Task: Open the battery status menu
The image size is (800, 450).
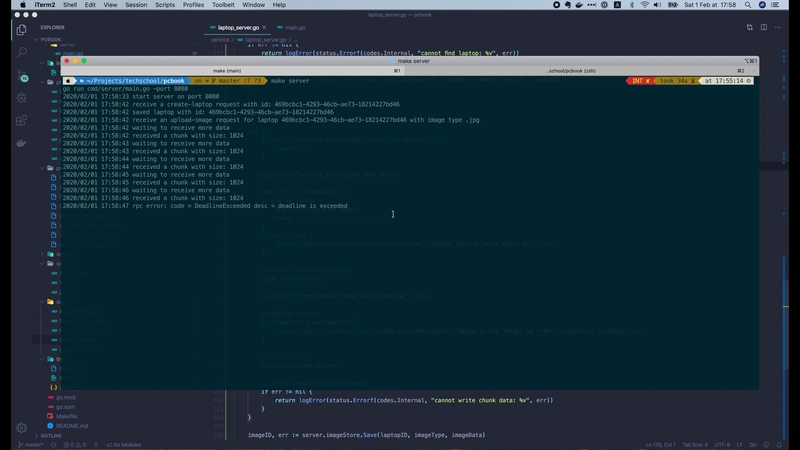Action: 673,5
